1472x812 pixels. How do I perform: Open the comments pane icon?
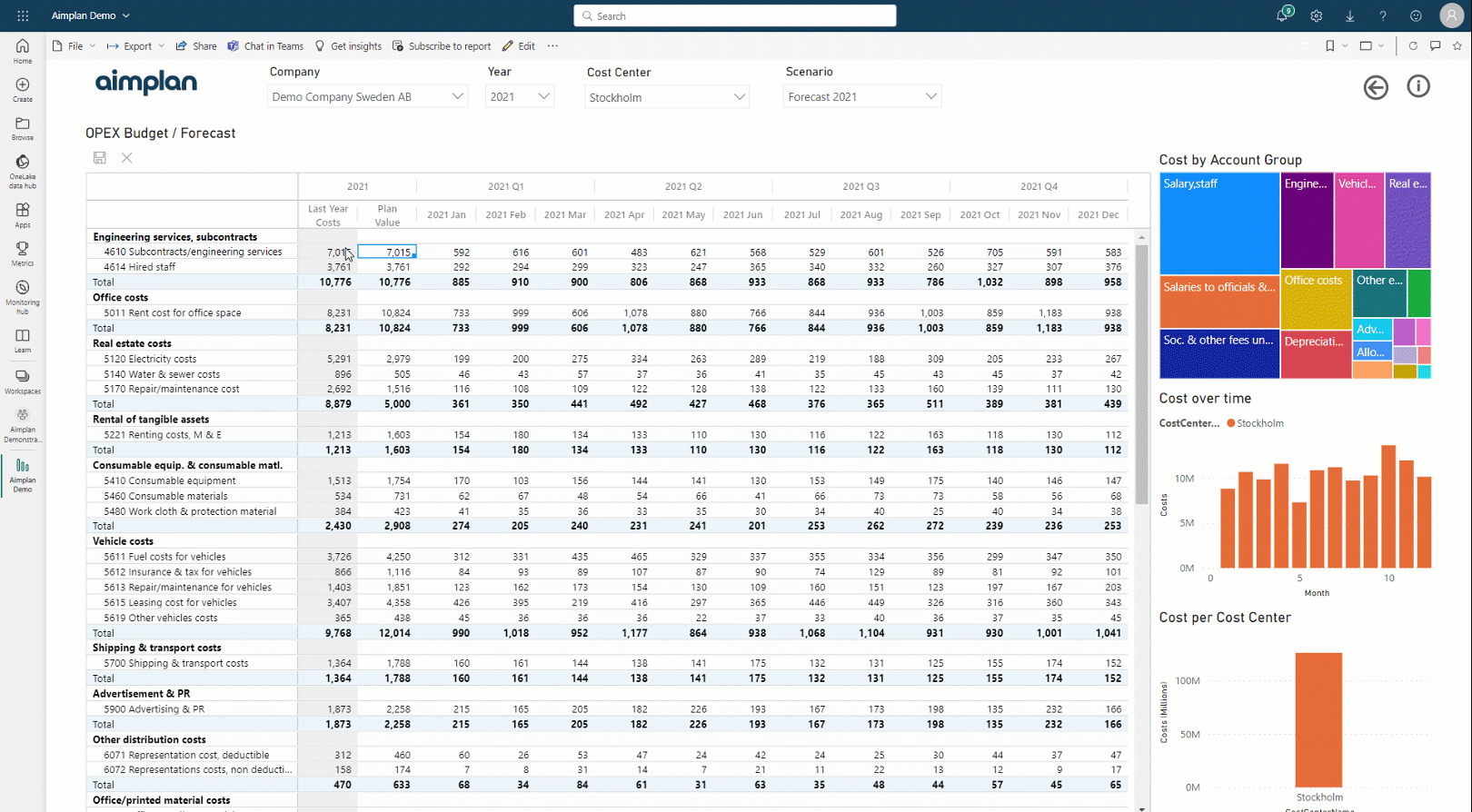[1436, 45]
